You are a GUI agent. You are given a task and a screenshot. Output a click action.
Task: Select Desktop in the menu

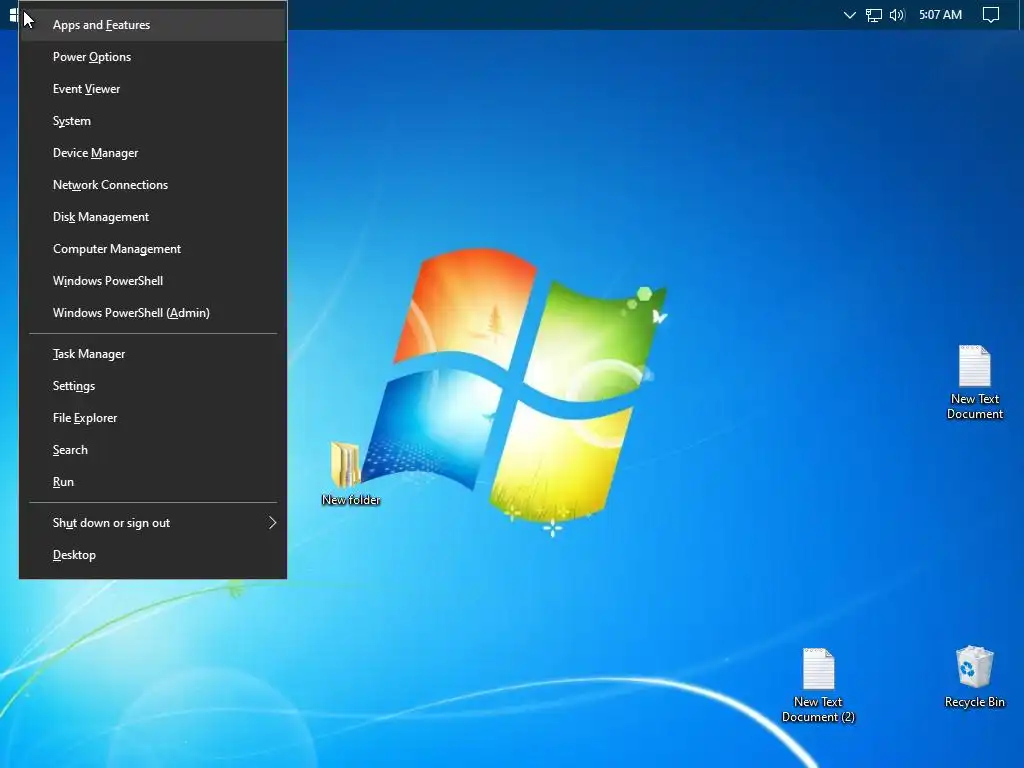[153, 555]
